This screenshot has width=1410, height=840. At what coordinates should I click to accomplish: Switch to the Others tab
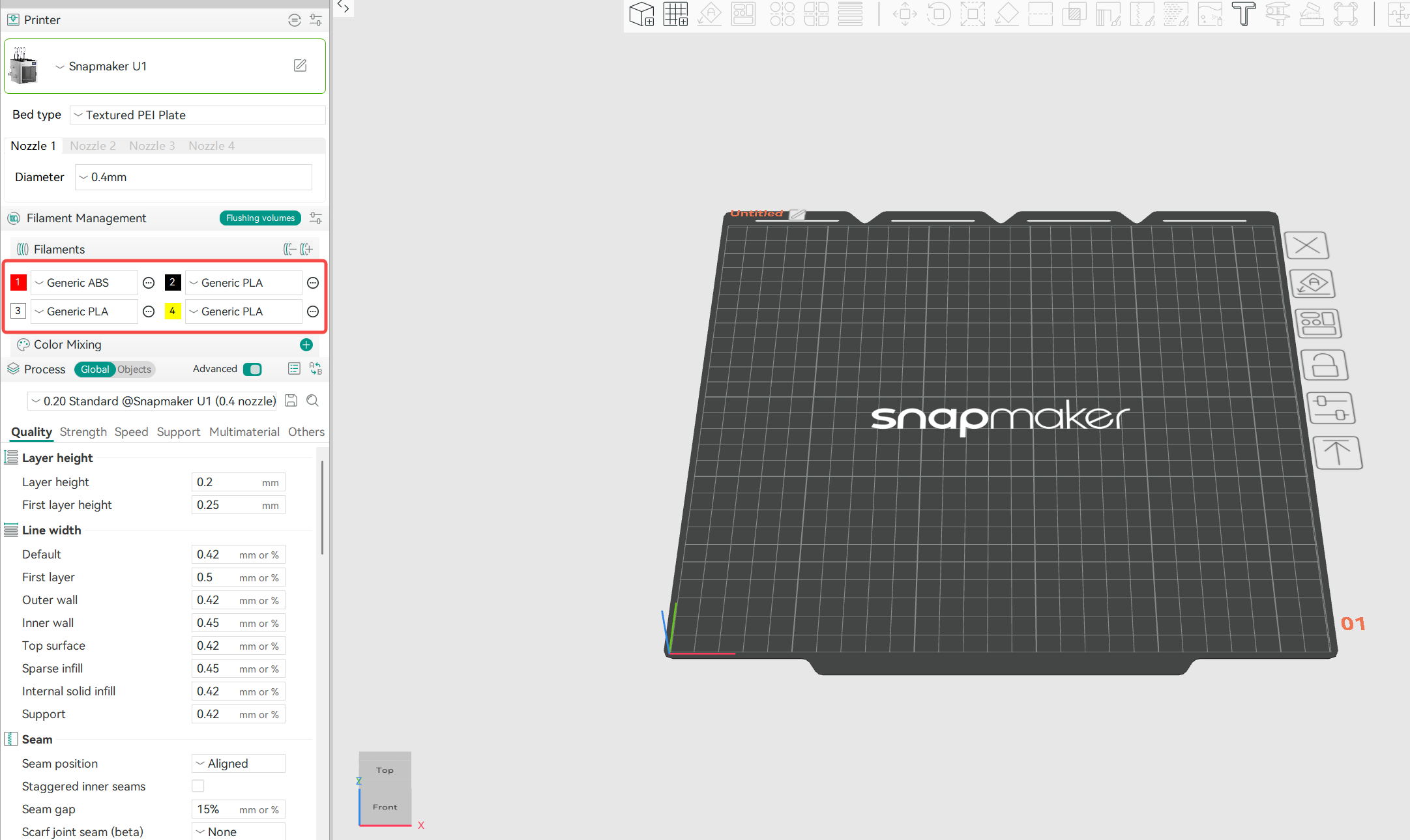point(306,432)
